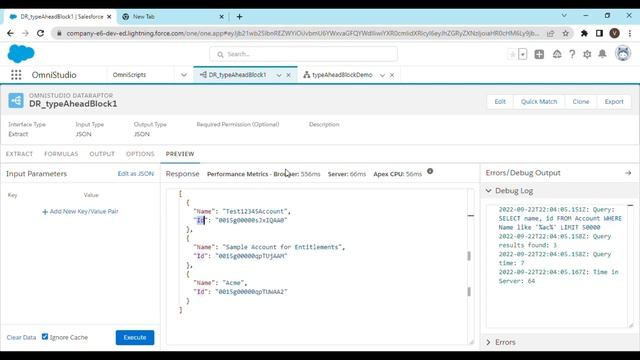Open browser Extensions puzzle icon
Image resolution: width=640 pixels, height=360 pixels.
tap(584, 33)
